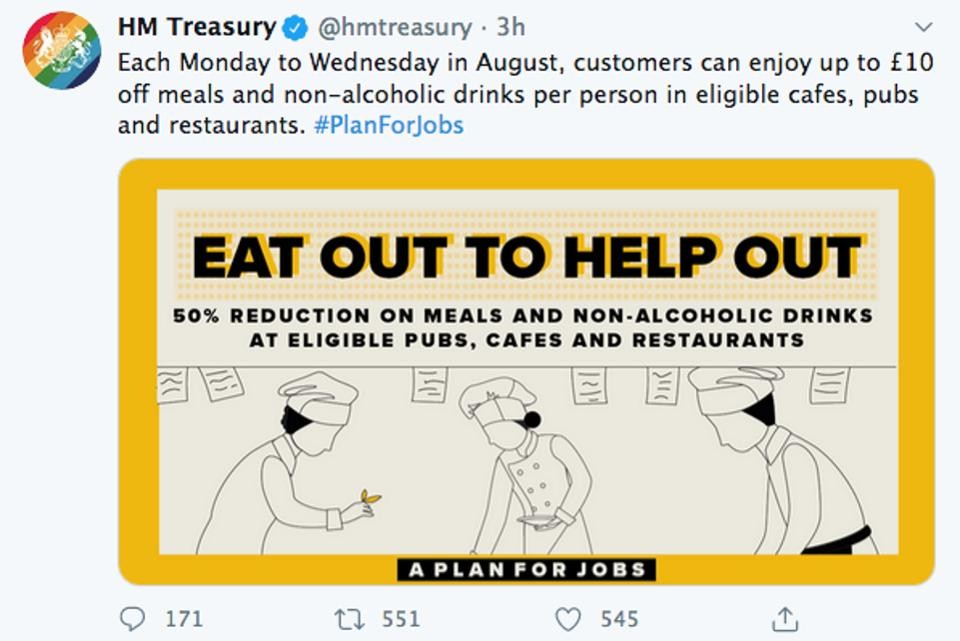Click the HM Treasury display name
The image size is (960, 641).
197,27
